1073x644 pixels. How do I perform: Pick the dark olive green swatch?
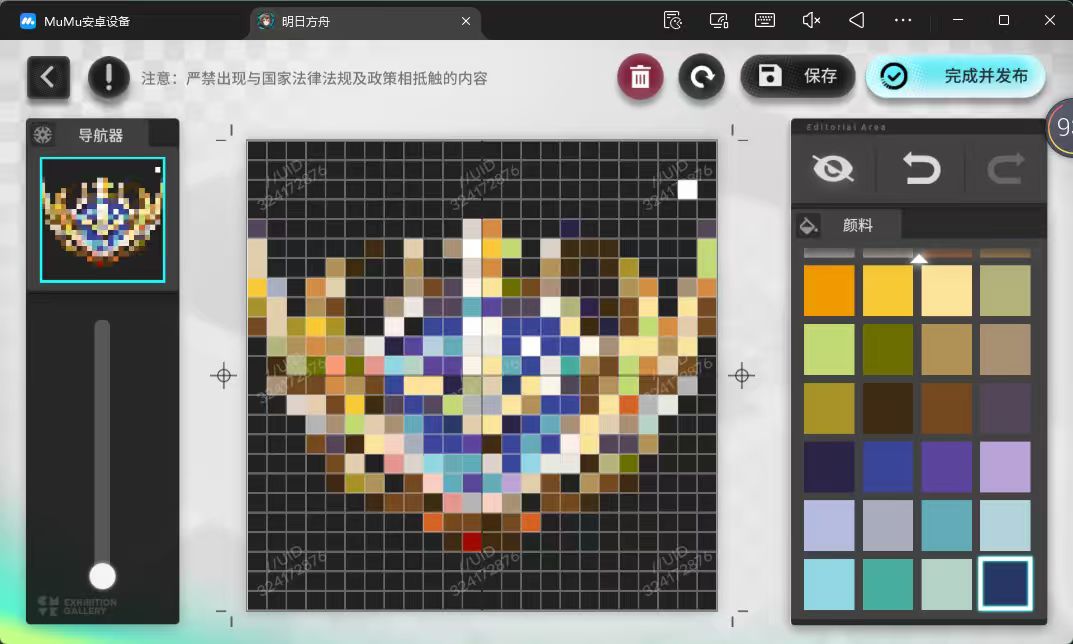pyautogui.click(x=888, y=350)
